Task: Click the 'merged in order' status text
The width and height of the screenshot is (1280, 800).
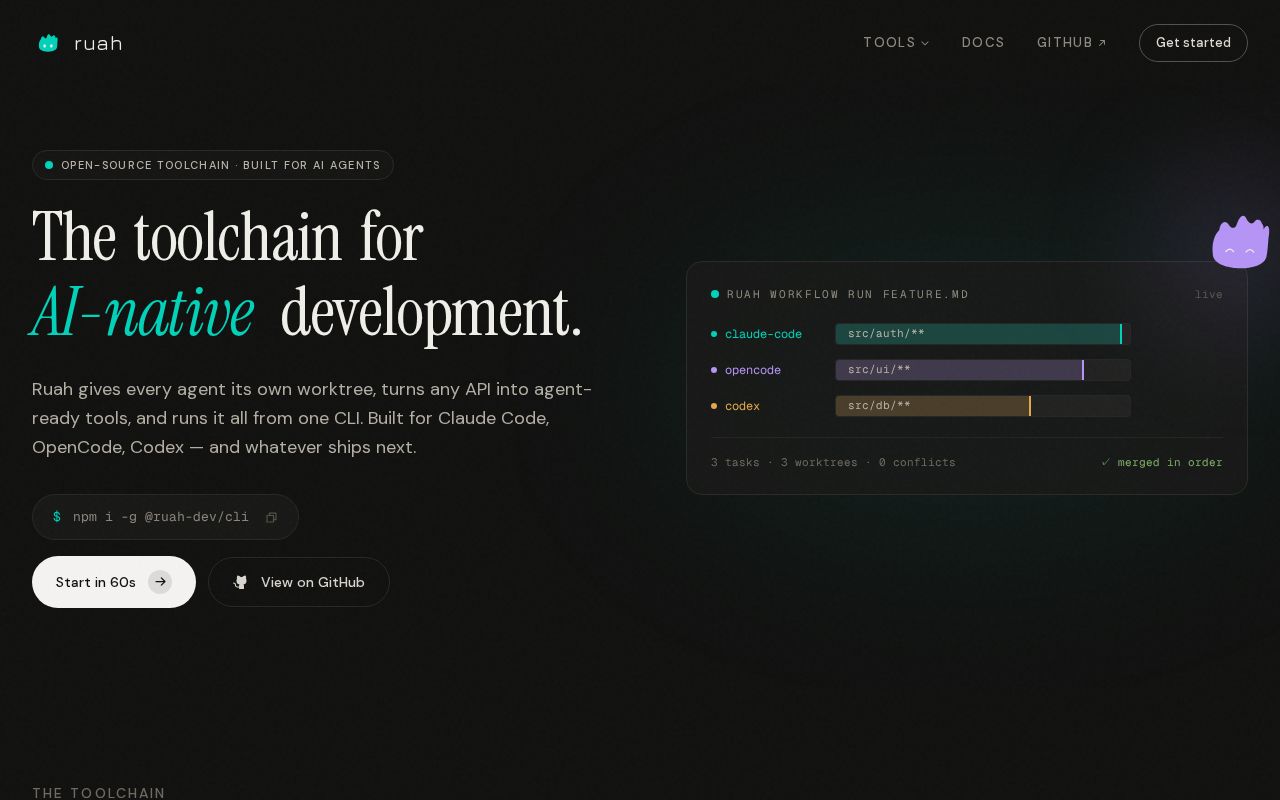Action: click(x=1170, y=462)
